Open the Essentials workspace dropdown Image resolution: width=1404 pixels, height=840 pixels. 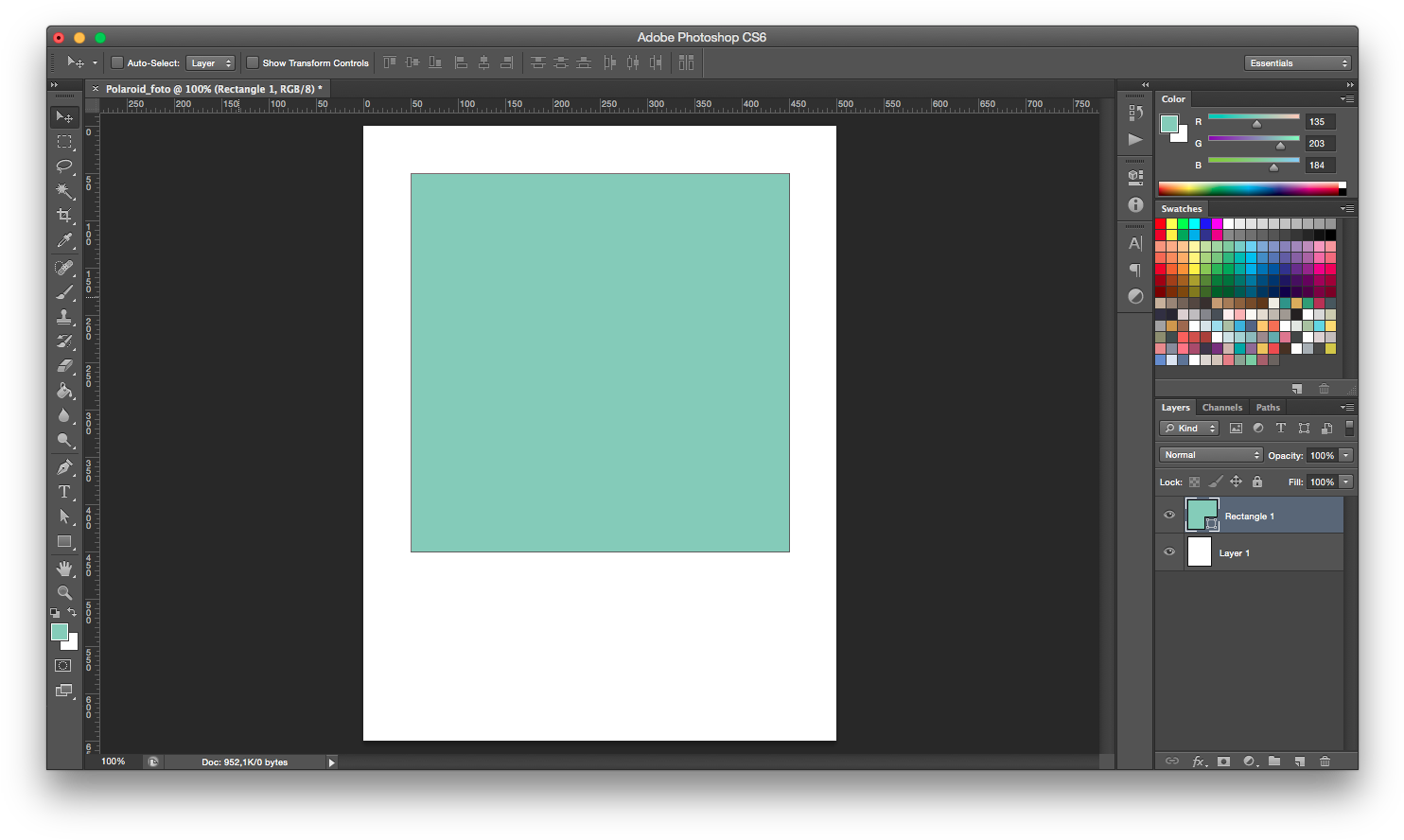click(x=1297, y=63)
